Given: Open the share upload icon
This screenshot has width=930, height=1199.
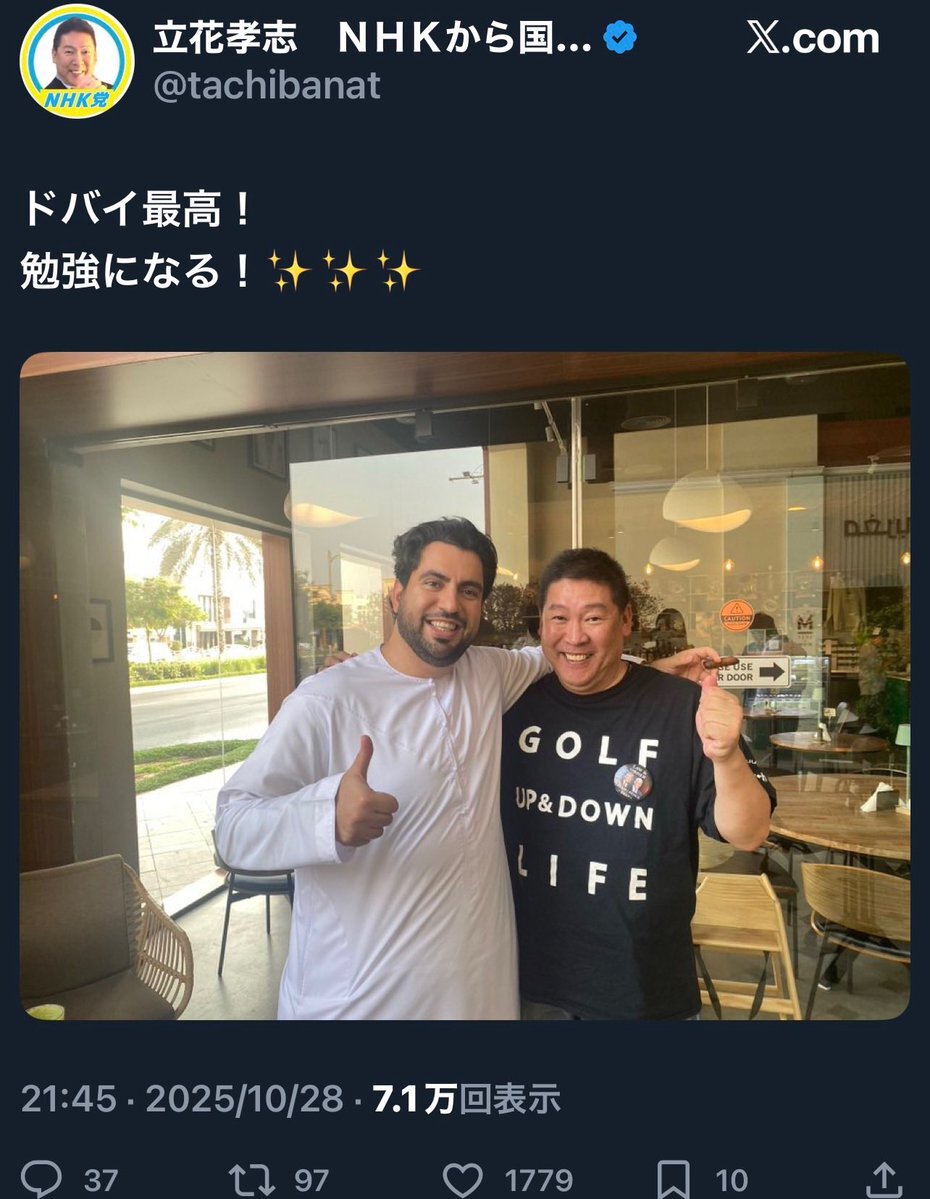Looking at the screenshot, I should [885, 1179].
